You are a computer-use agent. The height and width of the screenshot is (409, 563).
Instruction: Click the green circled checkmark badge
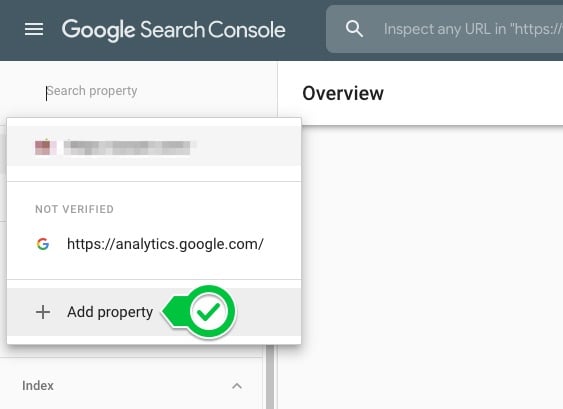(209, 311)
